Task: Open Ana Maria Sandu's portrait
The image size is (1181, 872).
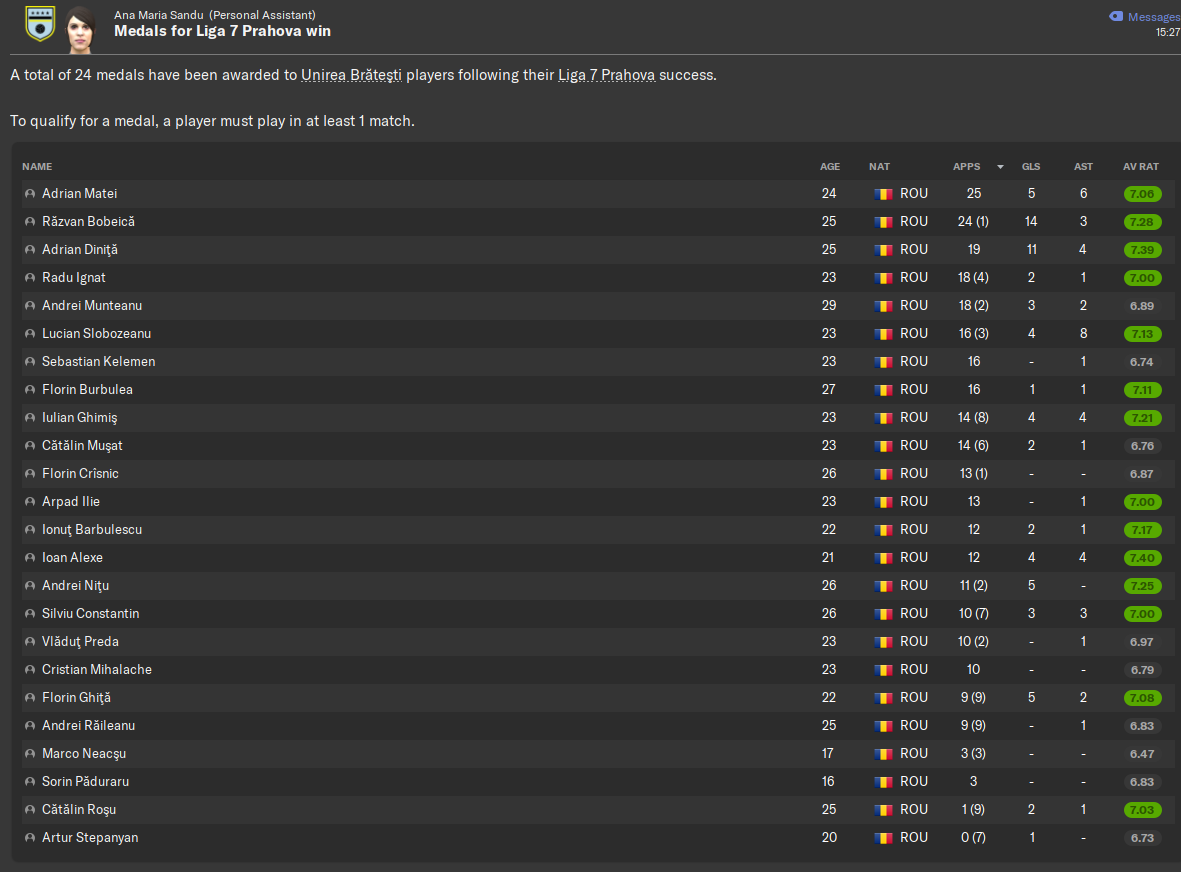Action: click(x=80, y=30)
